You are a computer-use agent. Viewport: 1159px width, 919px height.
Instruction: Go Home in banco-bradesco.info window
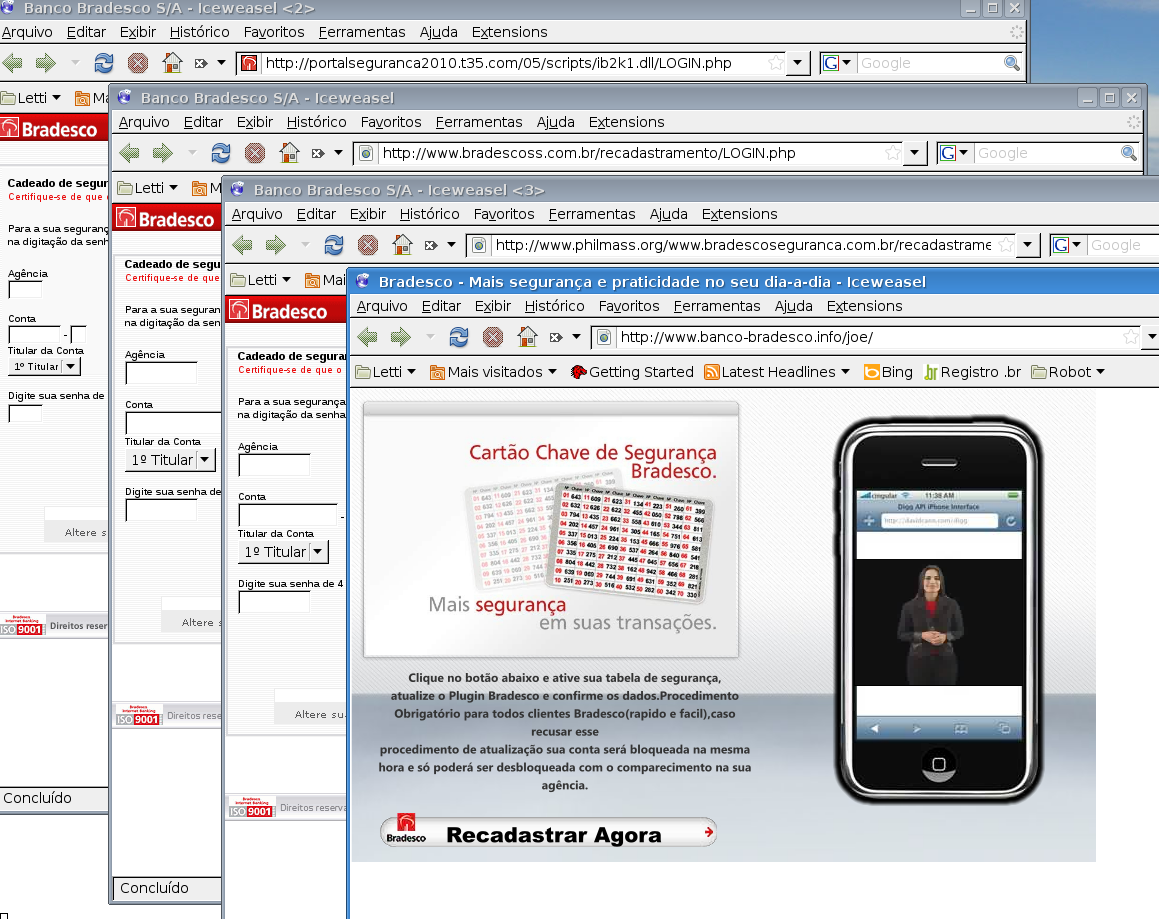coord(527,337)
